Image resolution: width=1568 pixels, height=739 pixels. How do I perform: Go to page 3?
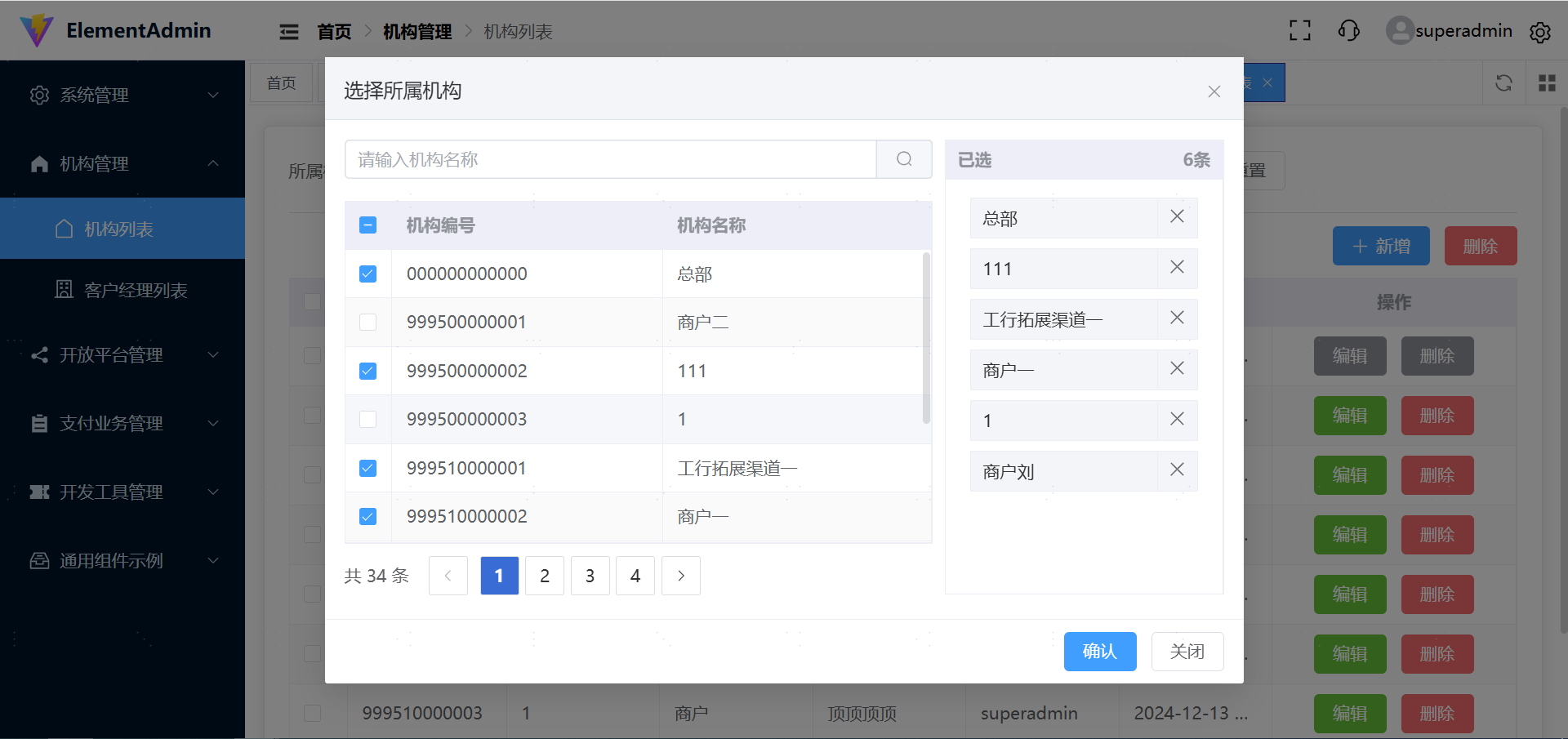pos(590,576)
